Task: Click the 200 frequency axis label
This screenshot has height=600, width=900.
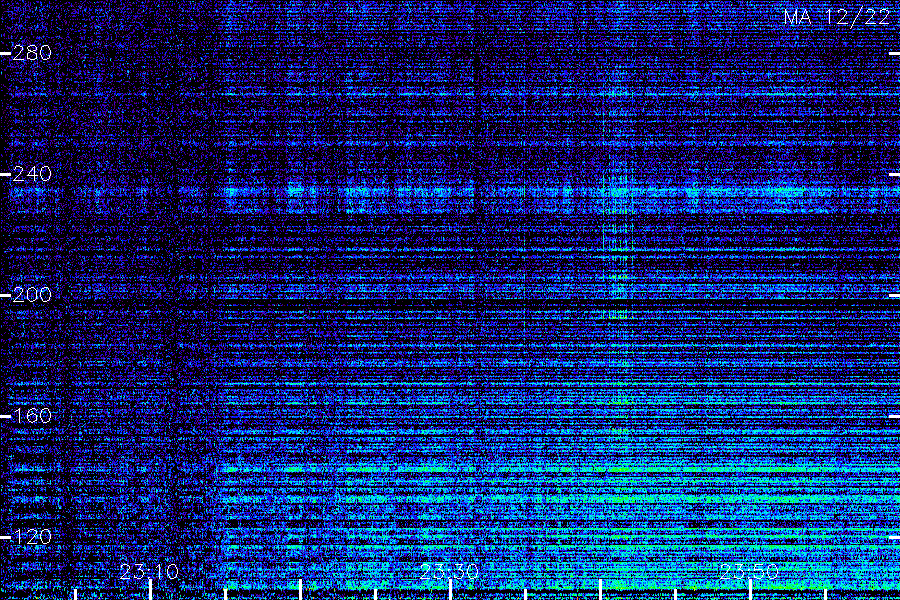Action: [32, 295]
